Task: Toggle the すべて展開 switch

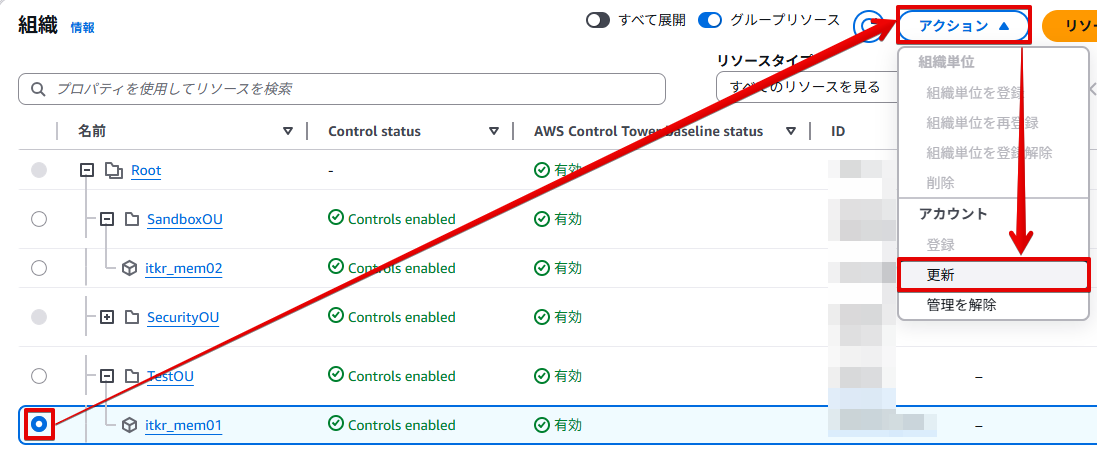Action: click(598, 21)
